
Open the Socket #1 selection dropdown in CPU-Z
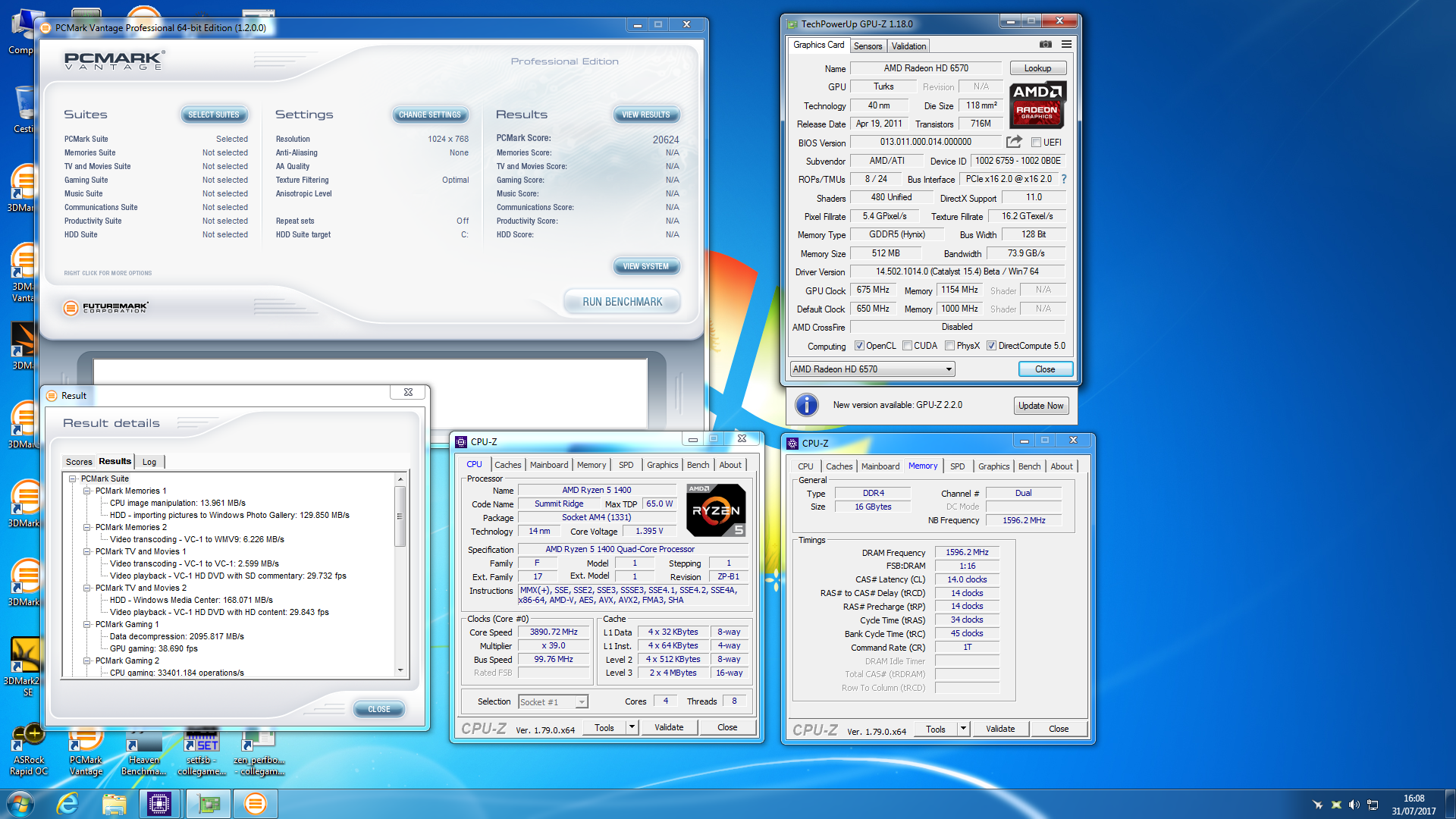[x=553, y=702]
